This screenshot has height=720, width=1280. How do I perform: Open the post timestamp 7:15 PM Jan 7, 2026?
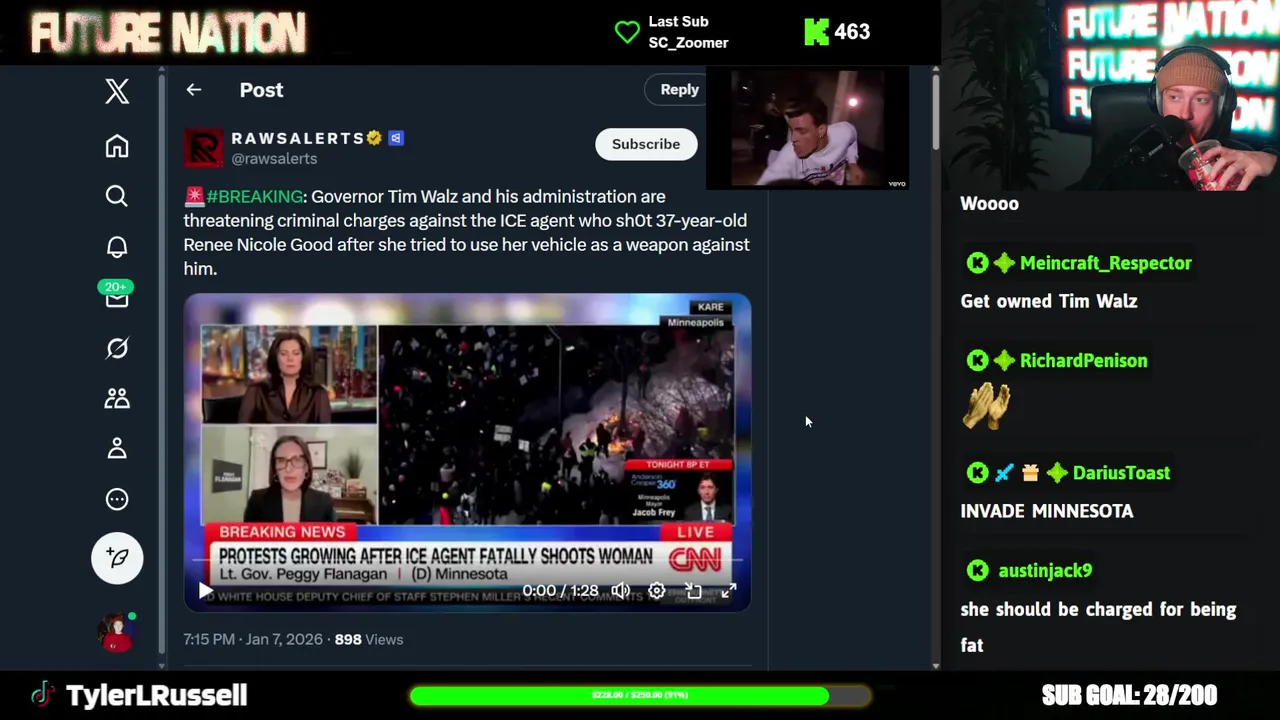coord(253,639)
